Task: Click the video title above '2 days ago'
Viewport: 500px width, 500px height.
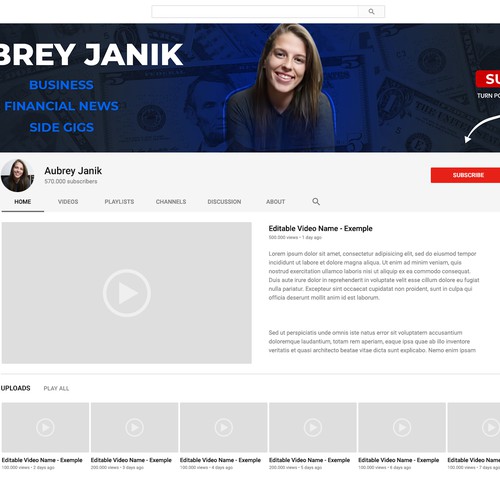Action: tap(42, 460)
